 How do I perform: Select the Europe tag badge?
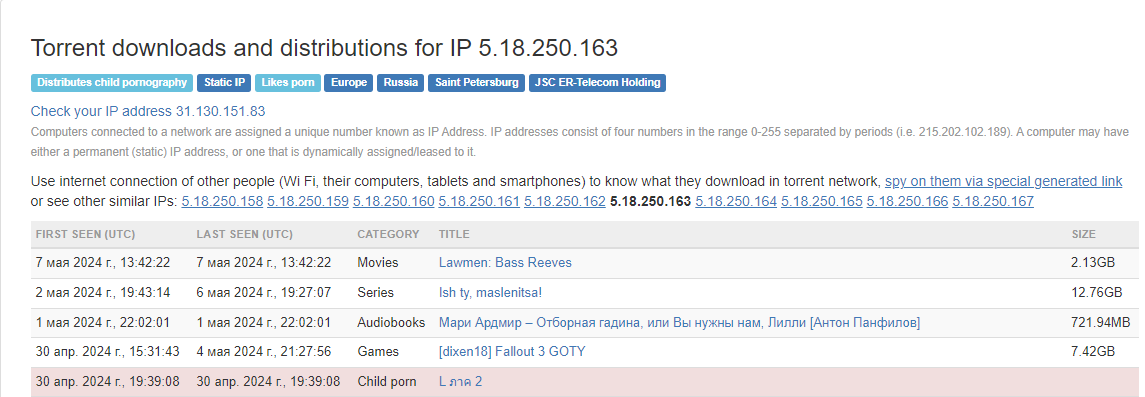(x=349, y=82)
